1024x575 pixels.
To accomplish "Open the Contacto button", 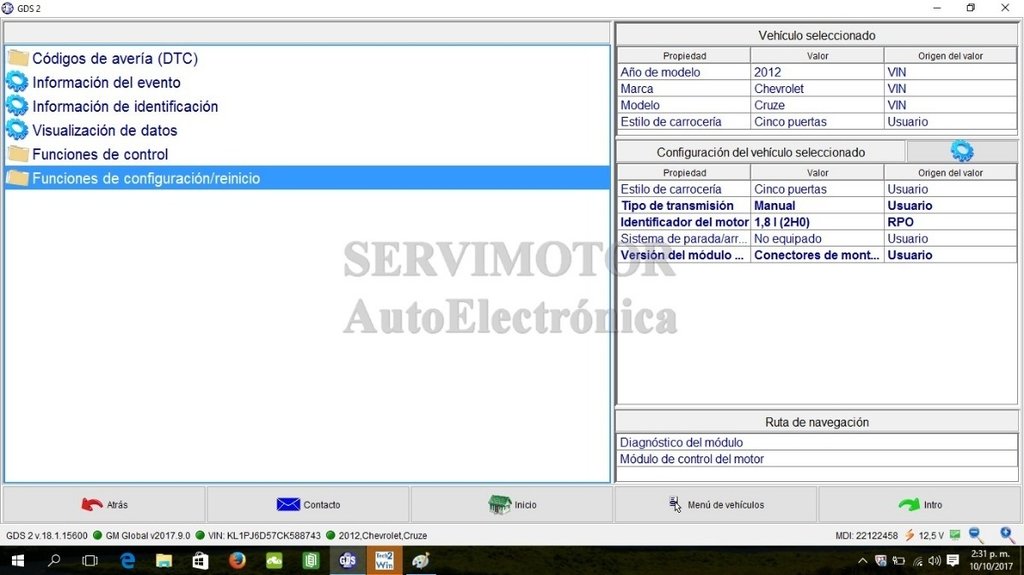I will pyautogui.click(x=308, y=504).
